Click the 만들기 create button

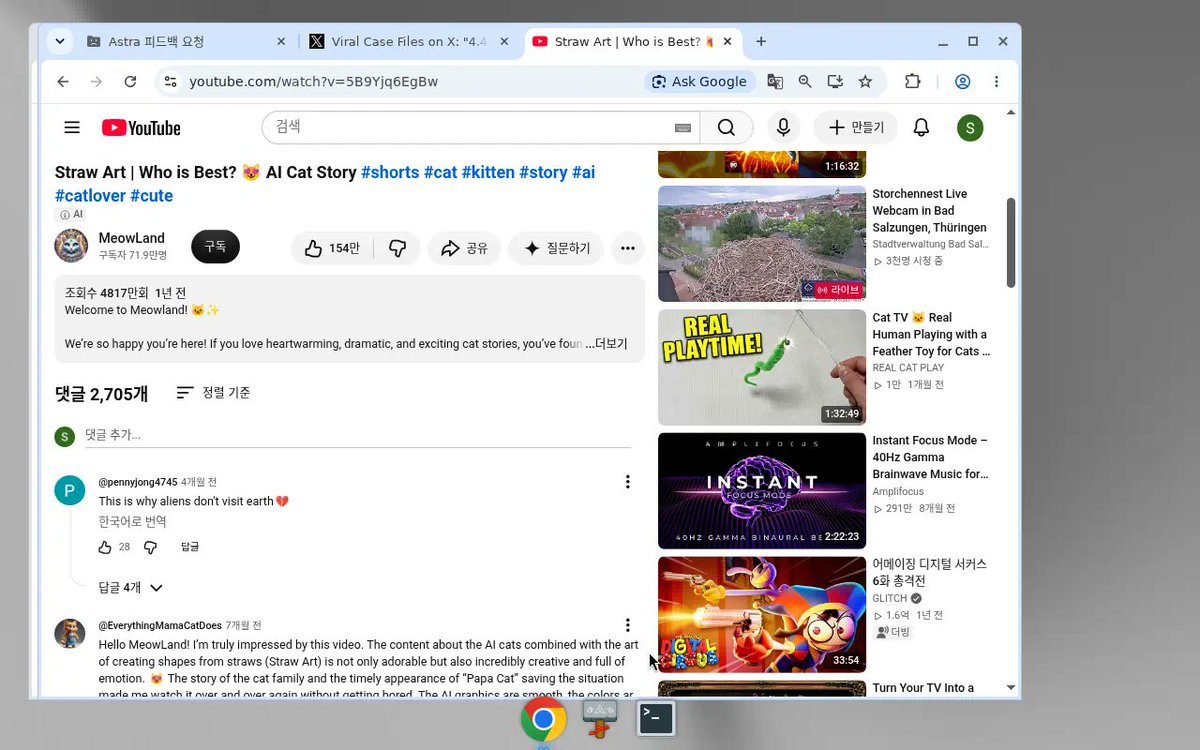855,127
